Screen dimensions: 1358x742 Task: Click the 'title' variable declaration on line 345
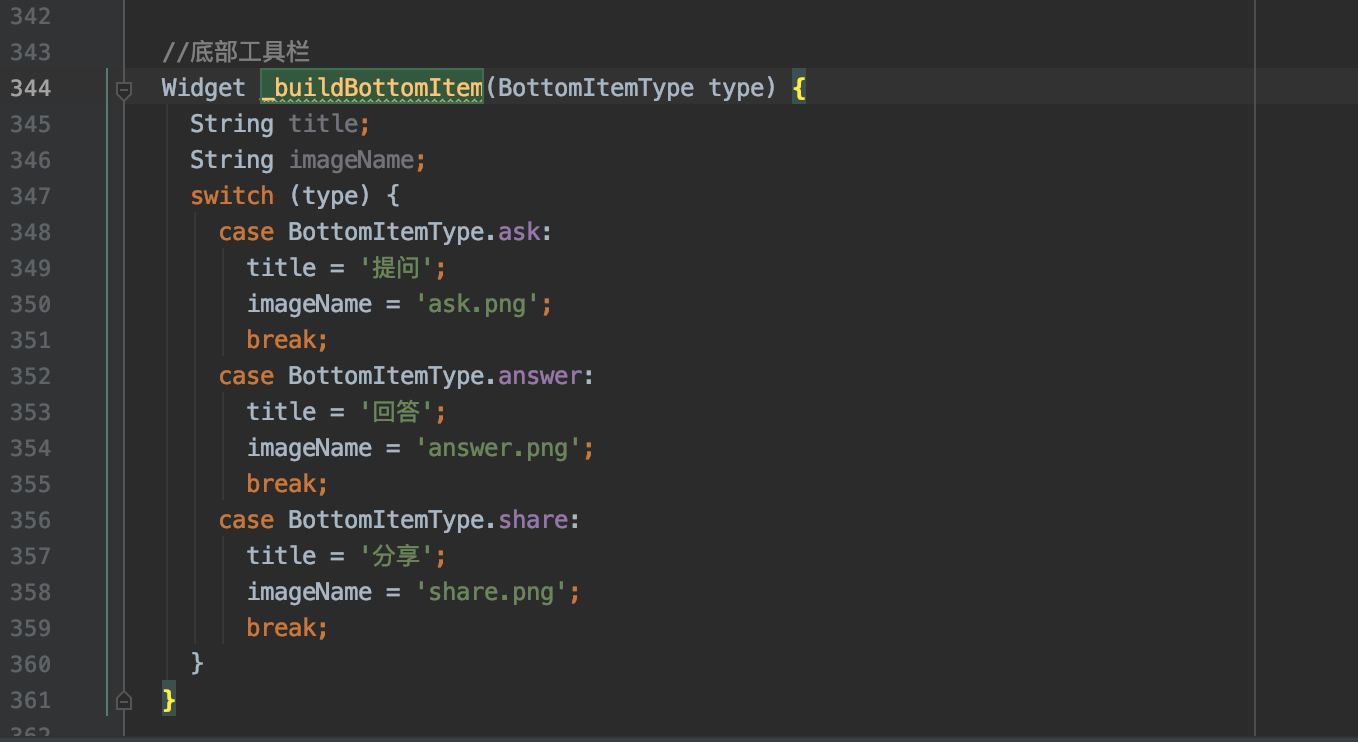323,124
